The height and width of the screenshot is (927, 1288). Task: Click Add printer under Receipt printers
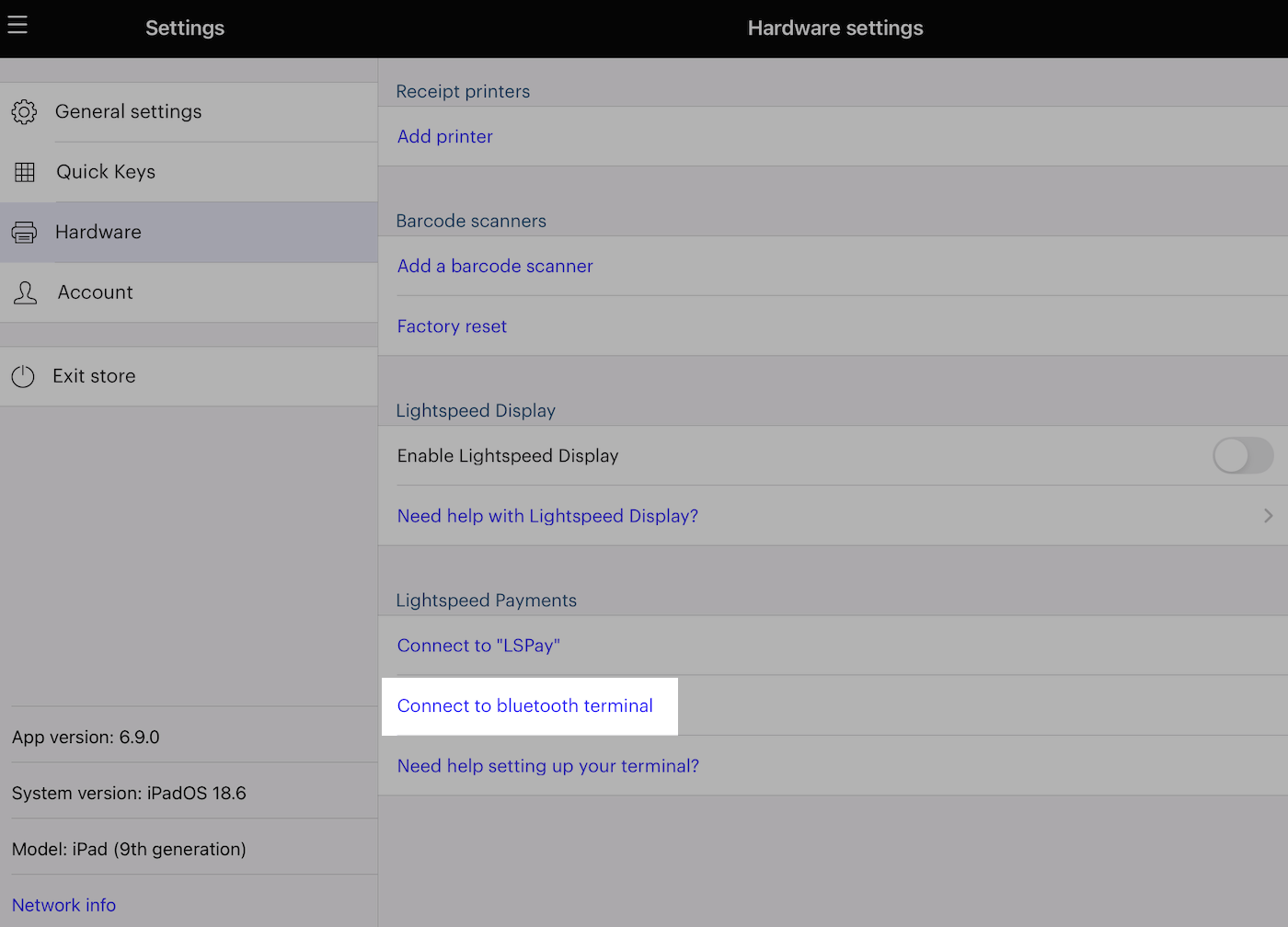pos(444,136)
